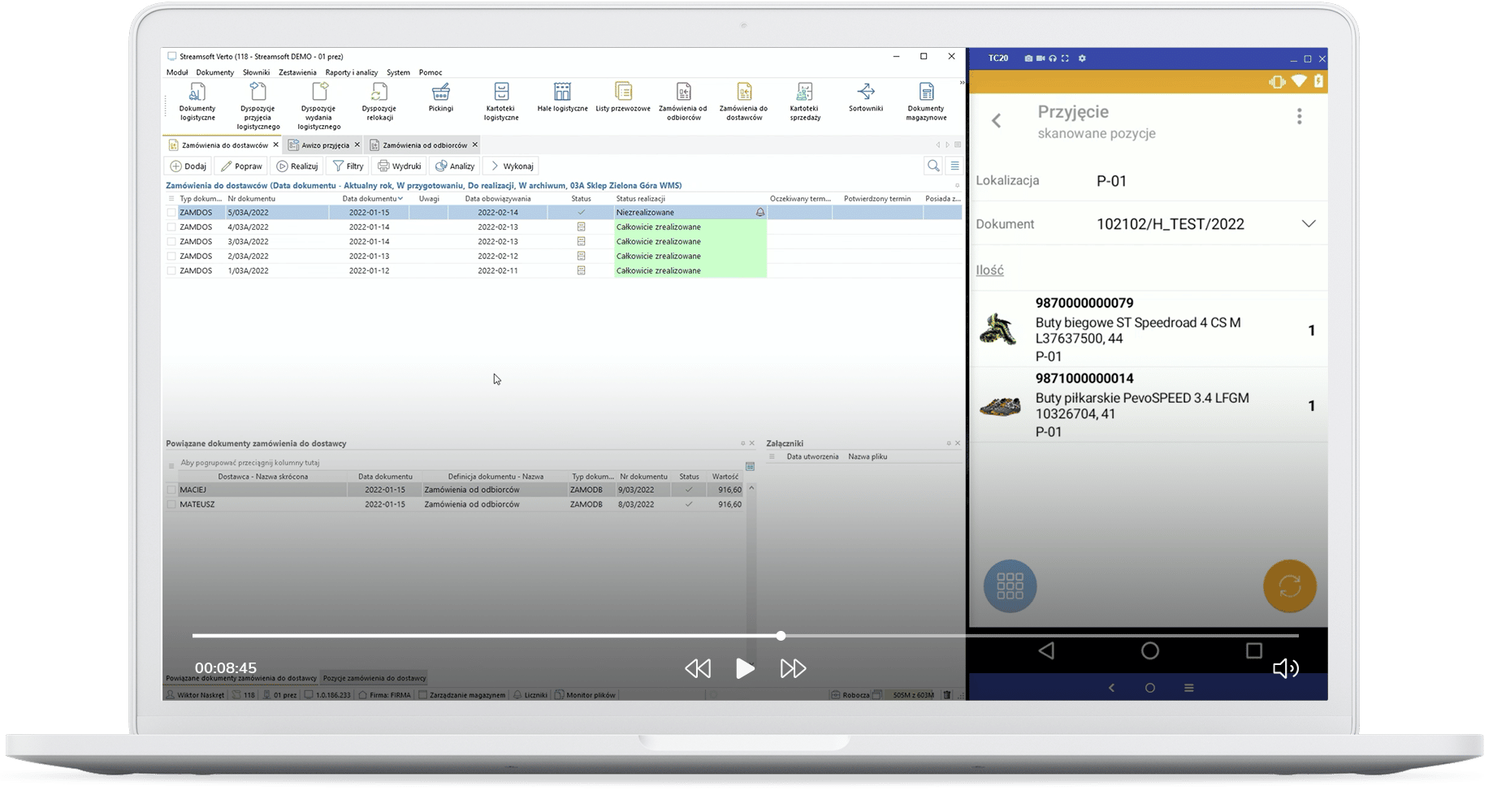Switch to Zamówienia od odbiorców tab

click(425, 145)
